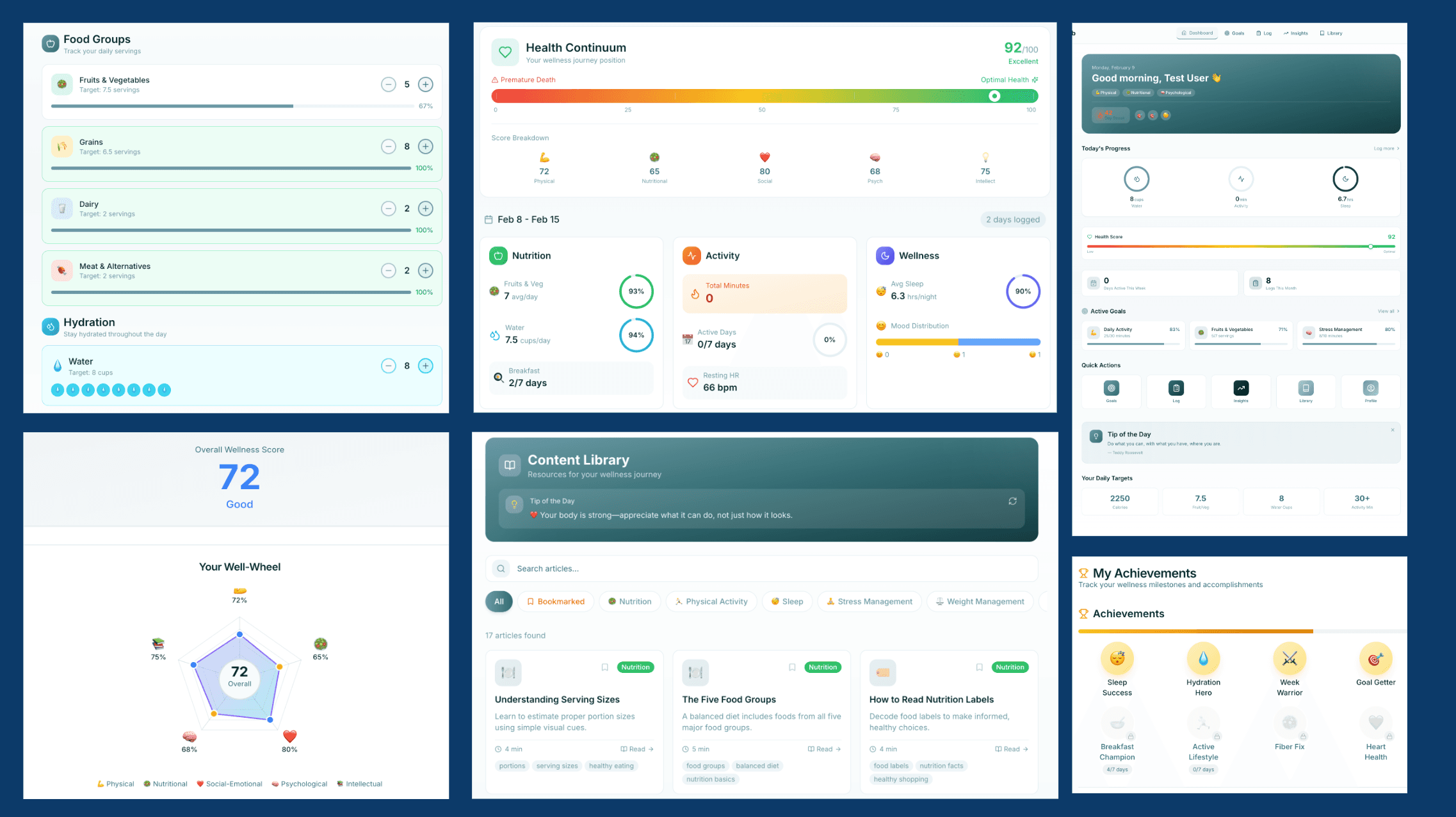Click the Search articles input field
The height and width of the screenshot is (817, 1456).
coord(762,568)
